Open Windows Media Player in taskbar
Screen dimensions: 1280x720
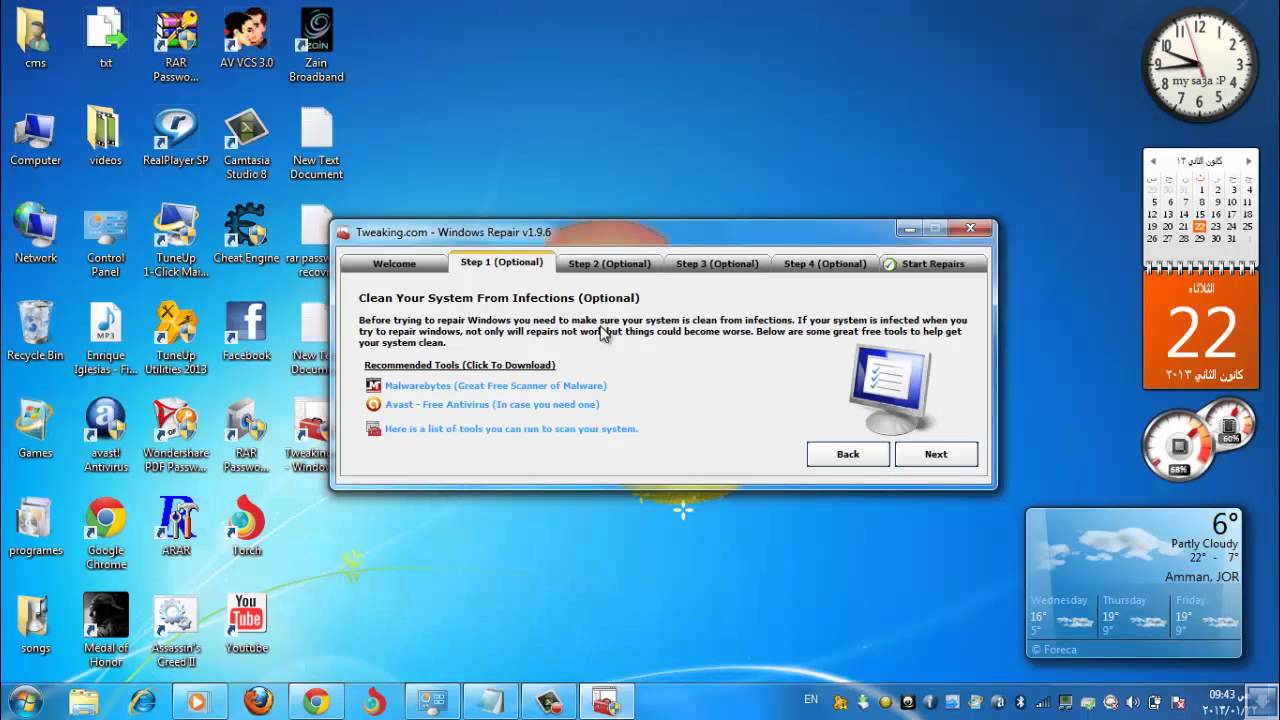tap(200, 702)
